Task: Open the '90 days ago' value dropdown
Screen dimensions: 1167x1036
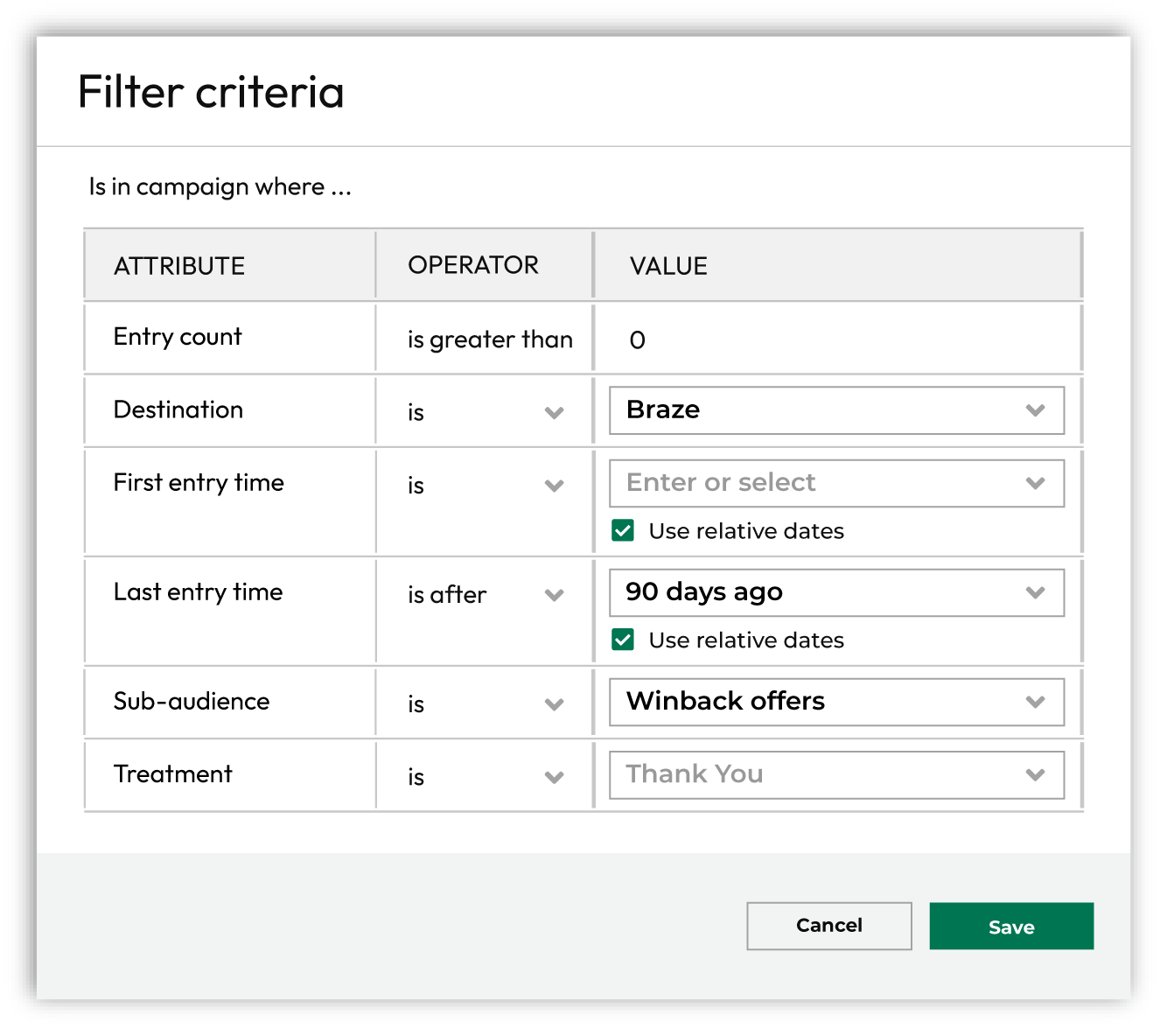Action: (x=837, y=592)
